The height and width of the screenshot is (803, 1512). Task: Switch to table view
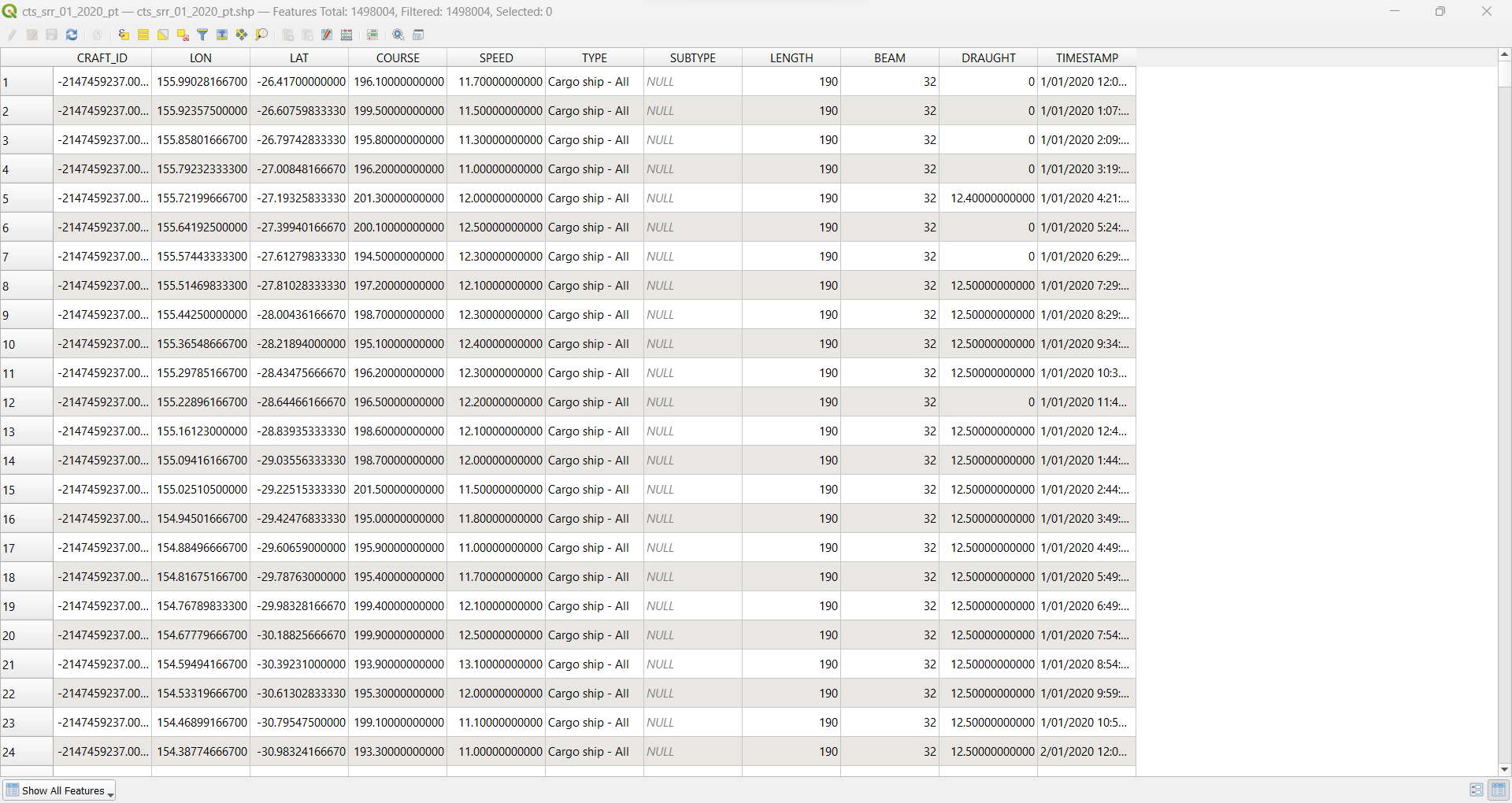tap(1499, 790)
